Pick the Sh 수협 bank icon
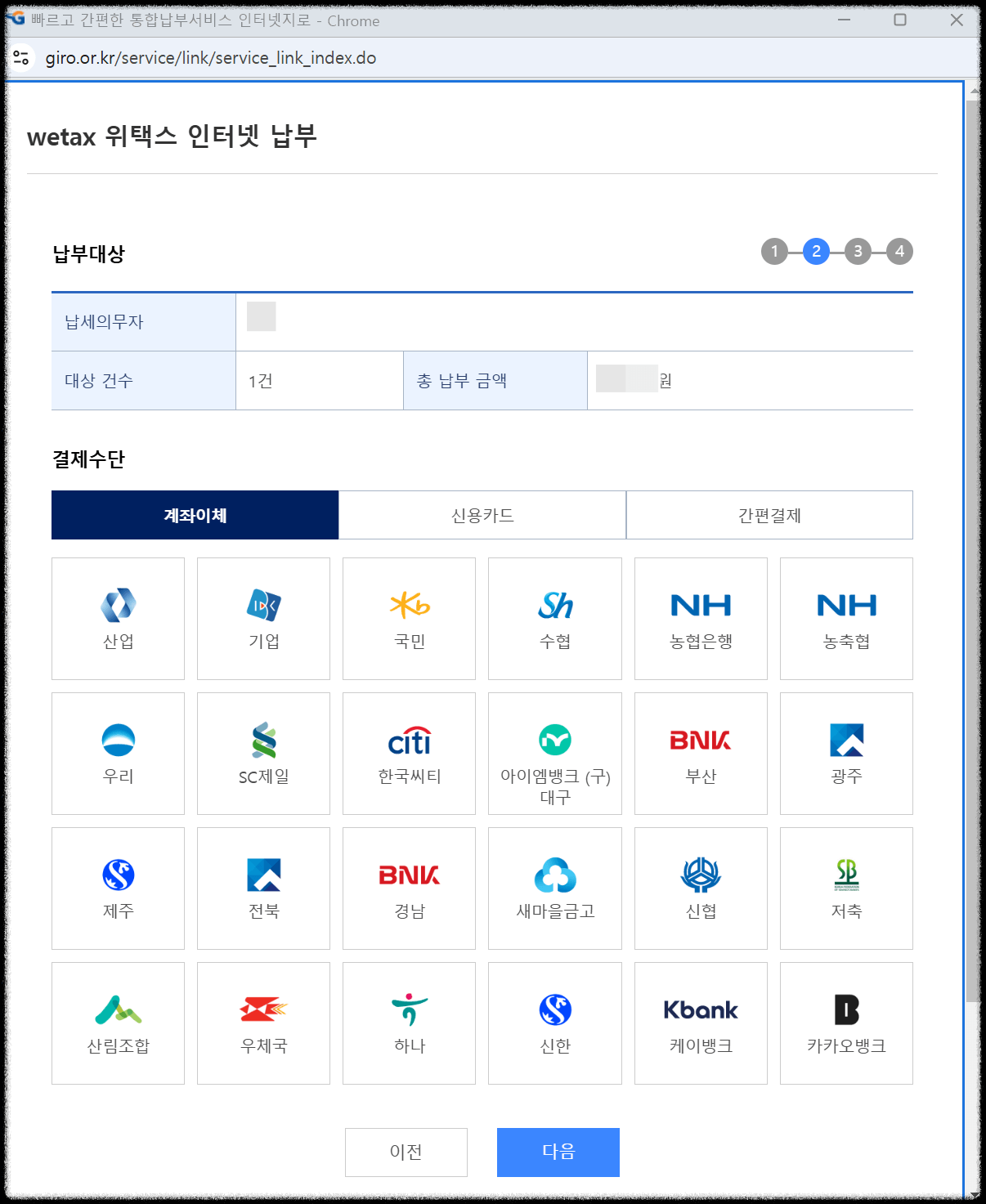 [554, 619]
